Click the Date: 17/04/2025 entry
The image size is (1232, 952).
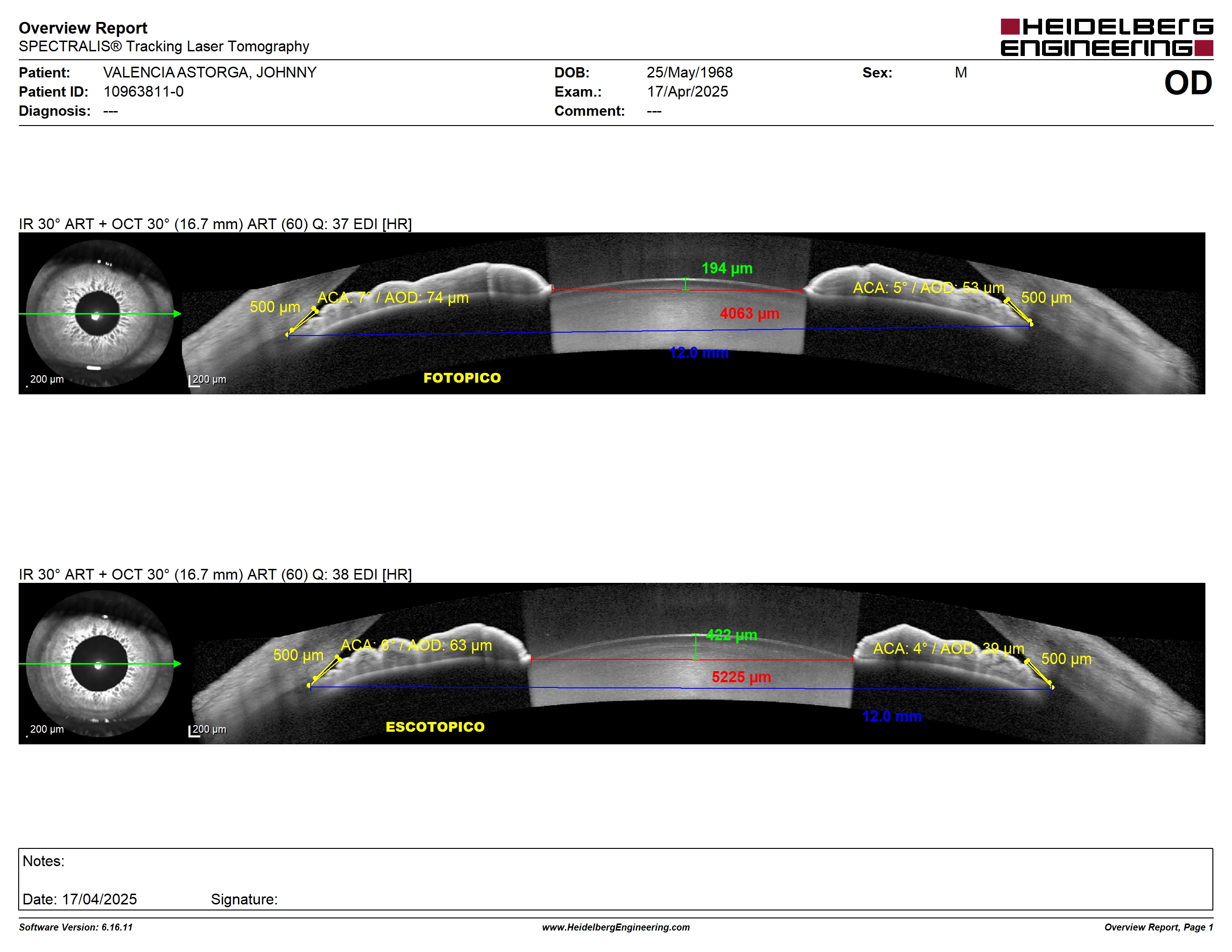coord(79,899)
